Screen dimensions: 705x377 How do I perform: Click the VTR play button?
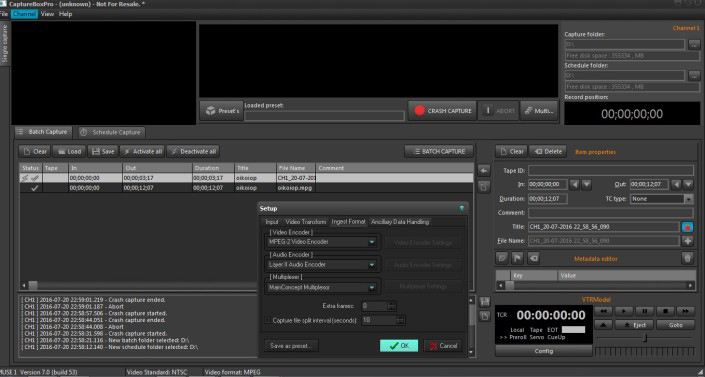click(x=624, y=311)
